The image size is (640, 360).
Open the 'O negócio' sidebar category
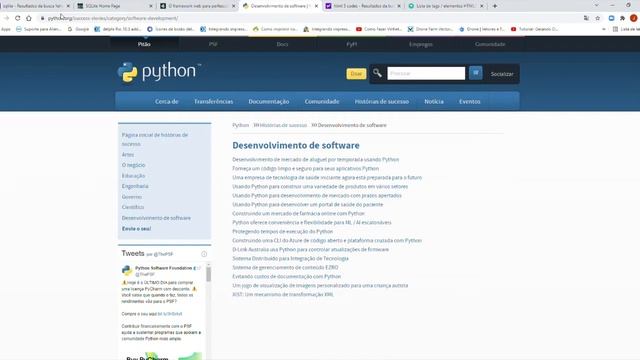133,165
